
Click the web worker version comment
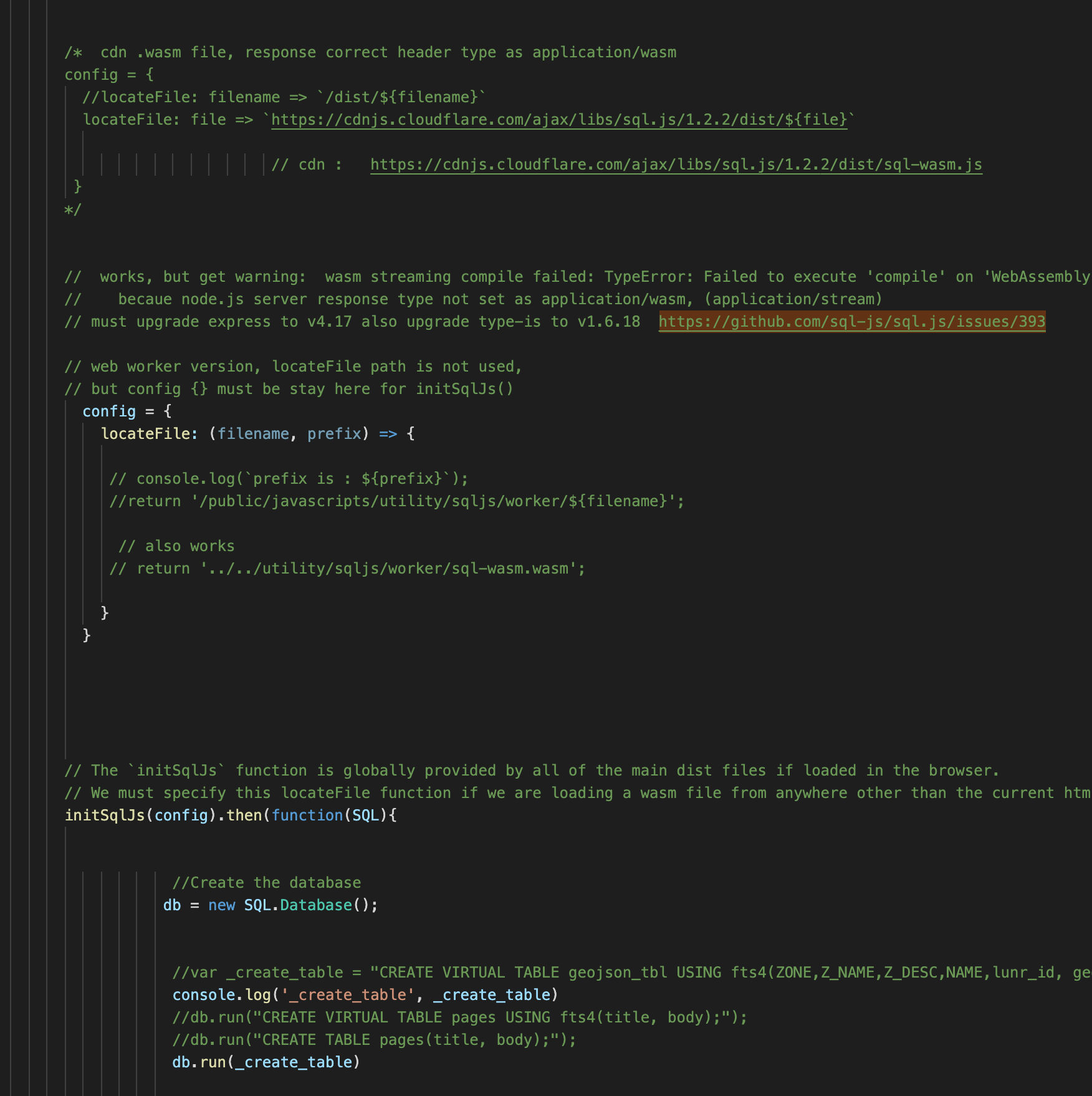point(293,366)
